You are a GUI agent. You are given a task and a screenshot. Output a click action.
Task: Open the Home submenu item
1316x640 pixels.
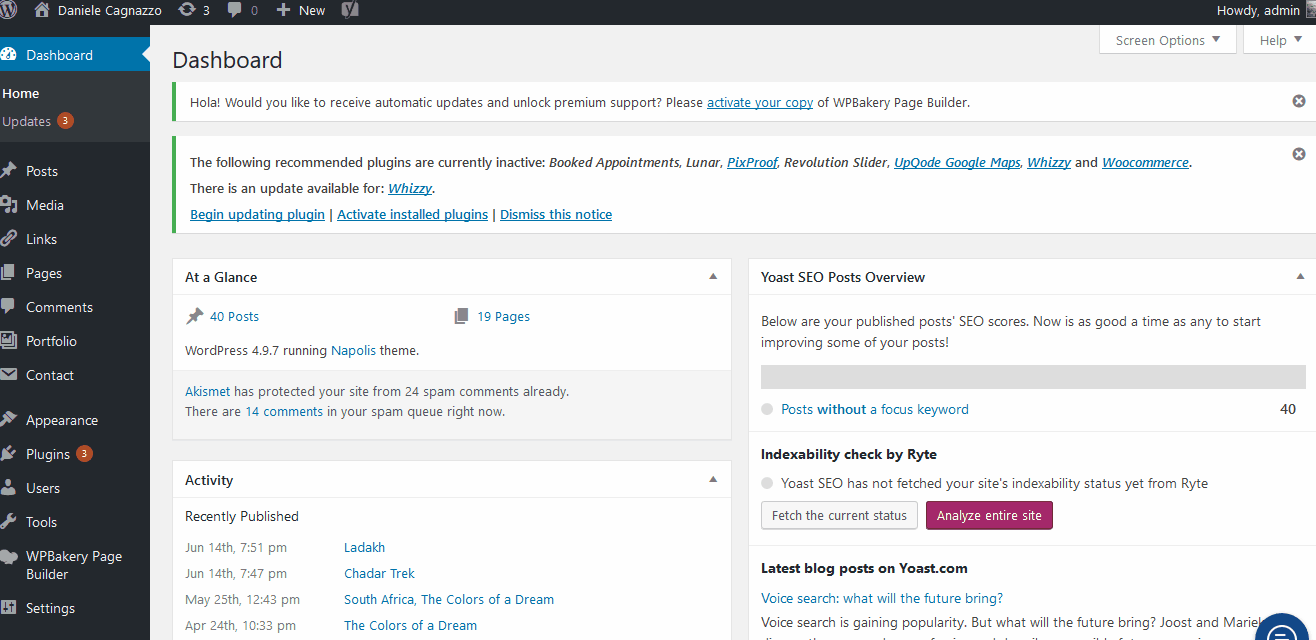[x=21, y=93]
